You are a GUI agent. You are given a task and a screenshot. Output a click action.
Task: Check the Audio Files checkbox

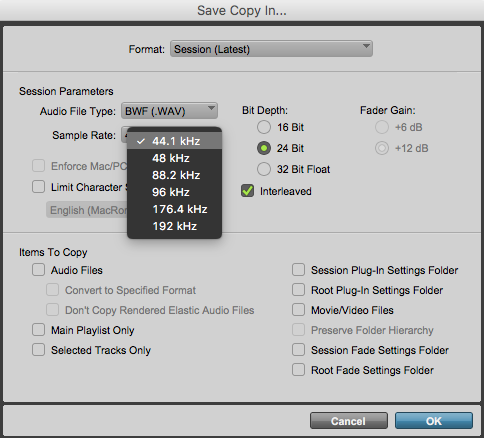point(38,270)
